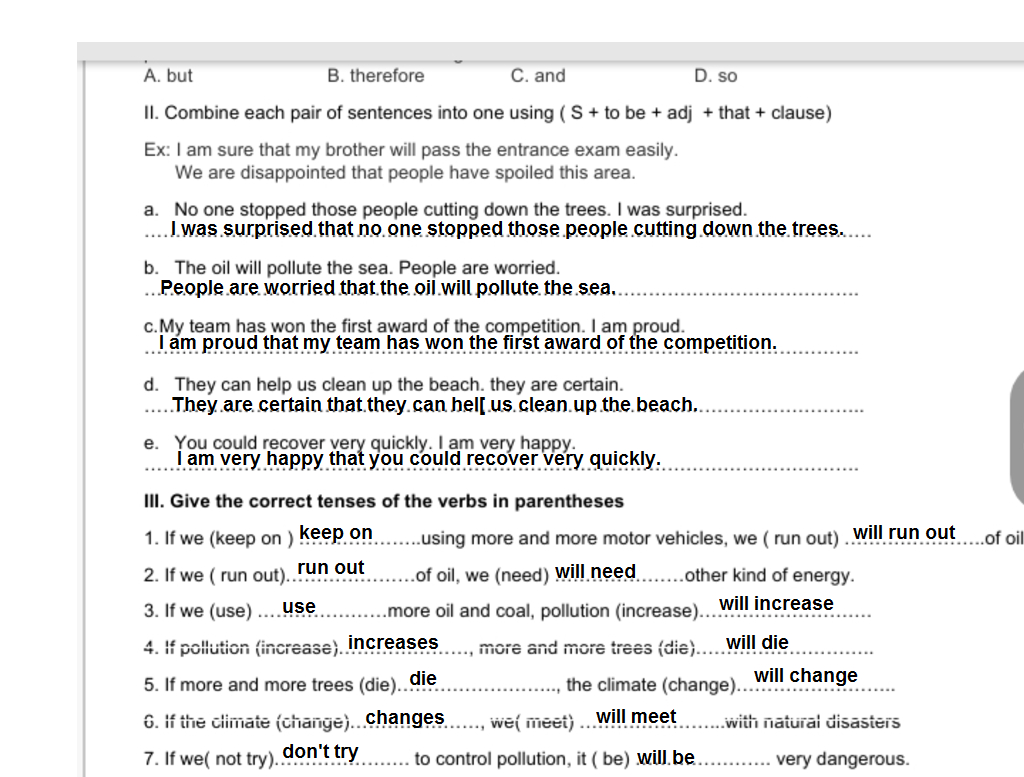Click answer 'I am proud that my team'

tap(468, 343)
